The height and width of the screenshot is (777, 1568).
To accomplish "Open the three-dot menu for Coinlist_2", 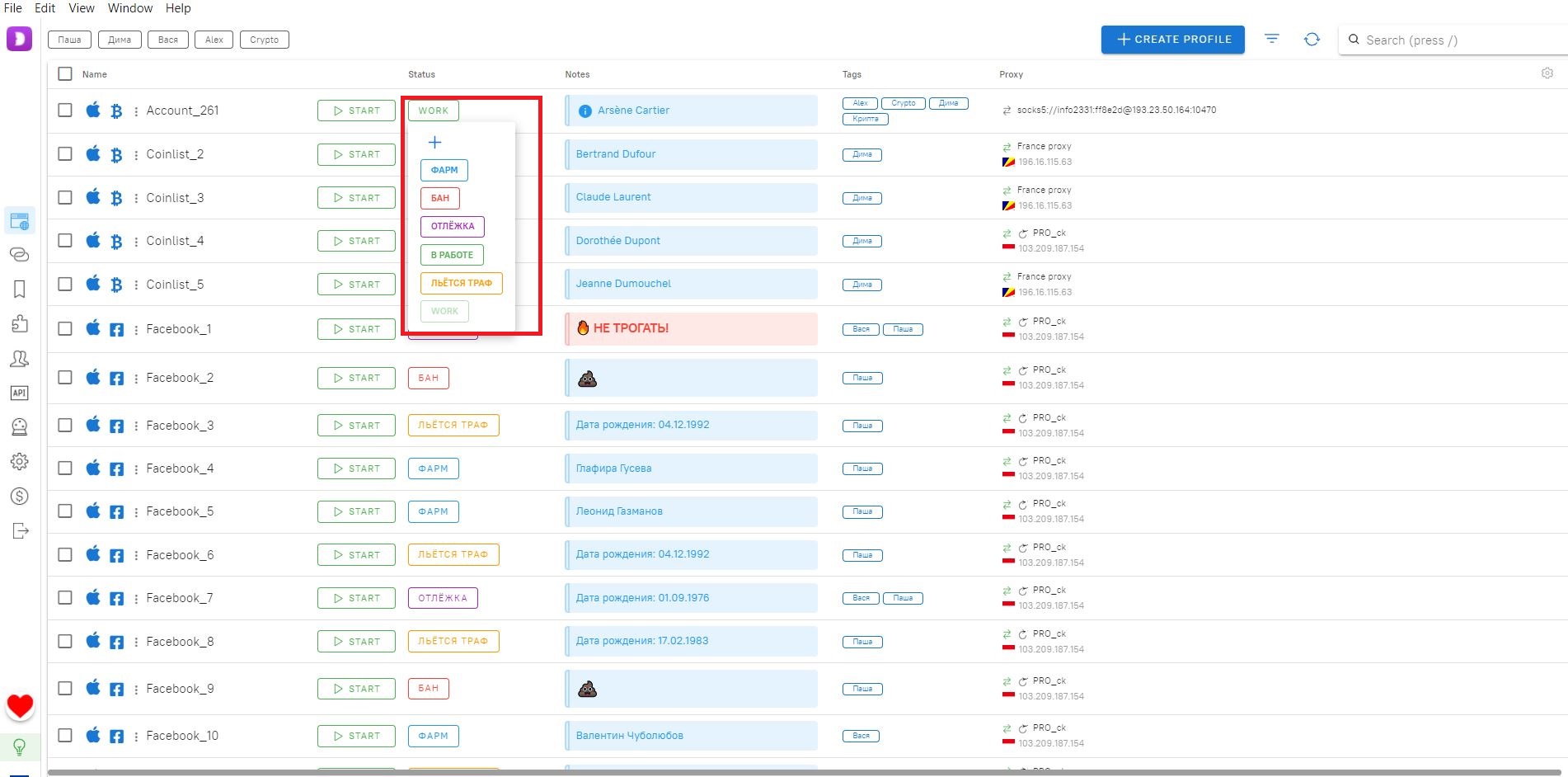I will (136, 155).
